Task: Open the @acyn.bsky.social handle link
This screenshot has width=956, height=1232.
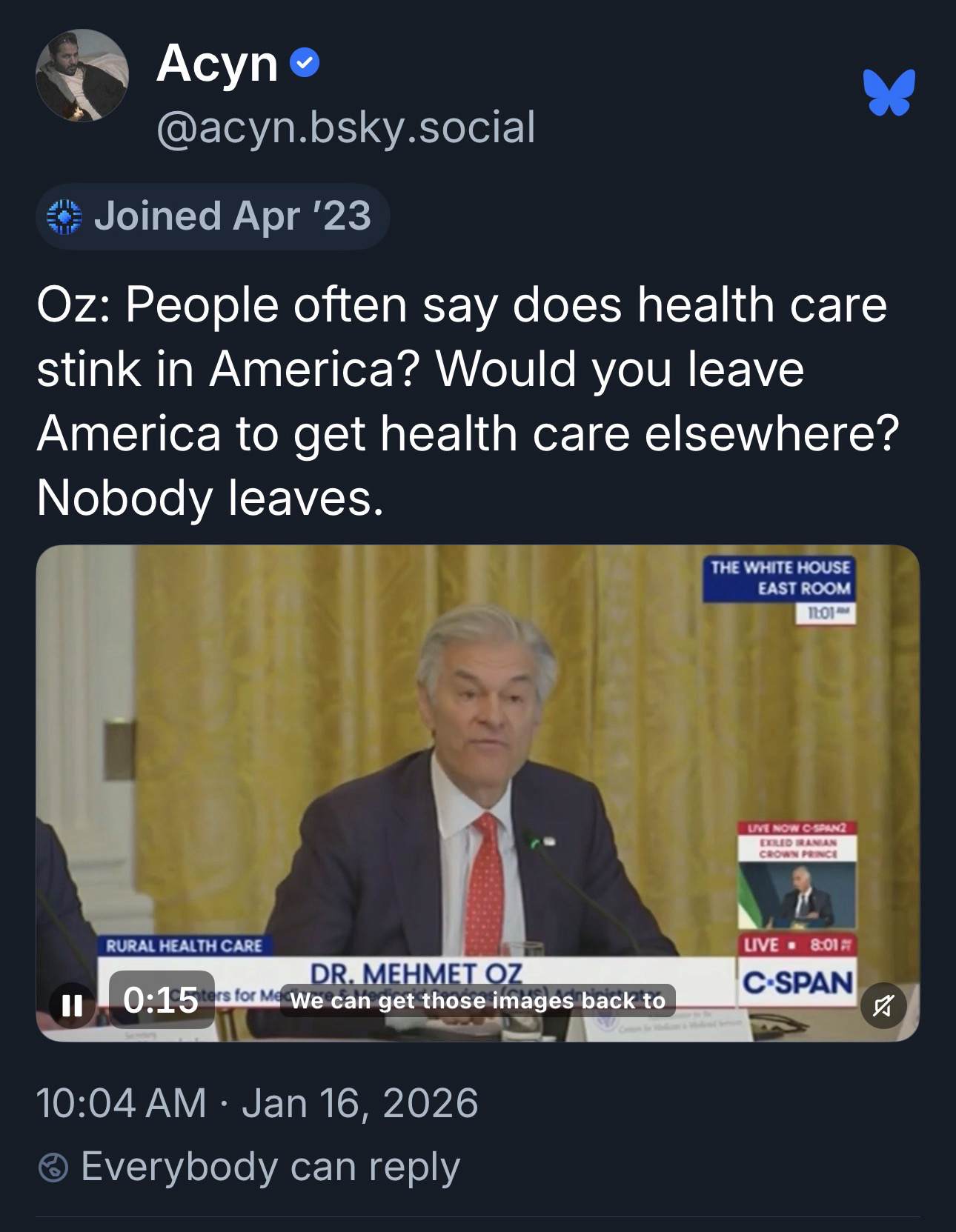Action: tap(345, 127)
